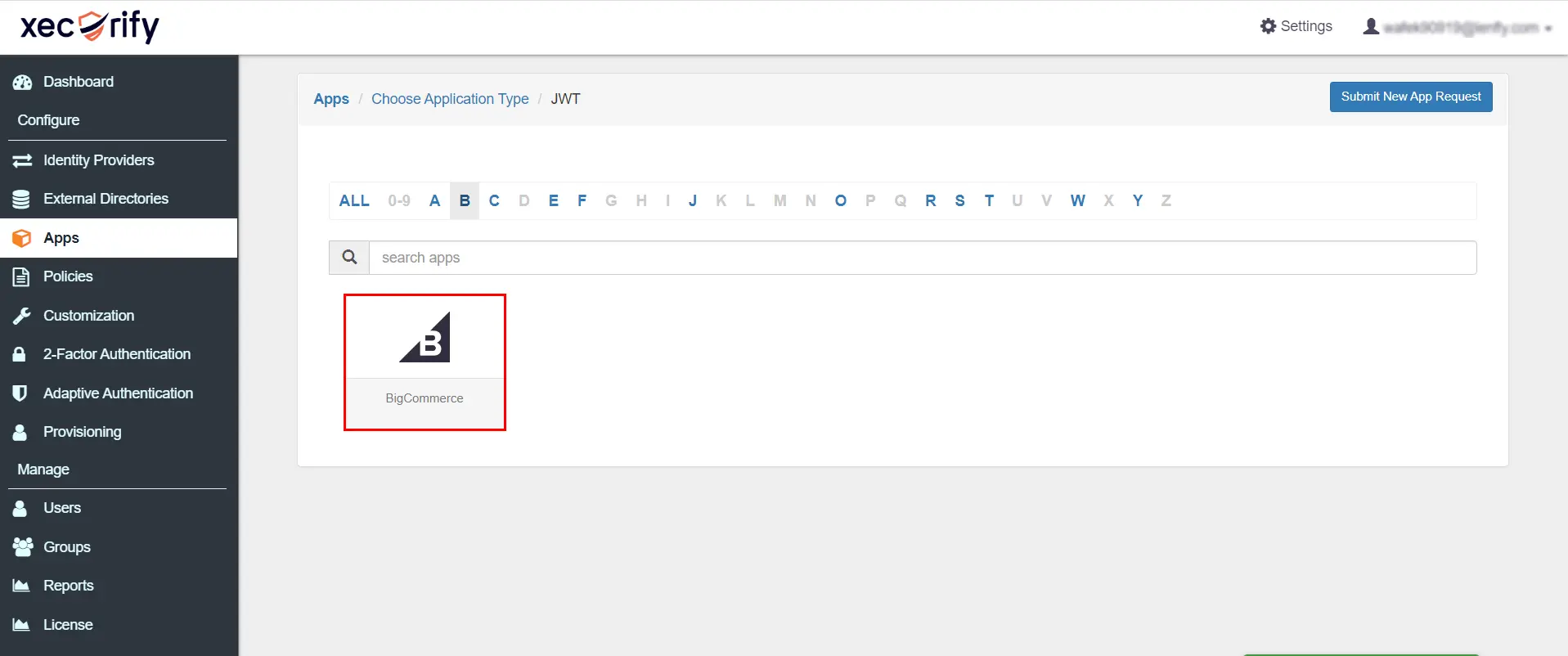Filter apps by letter W
The image size is (1568, 656).
[x=1078, y=200]
